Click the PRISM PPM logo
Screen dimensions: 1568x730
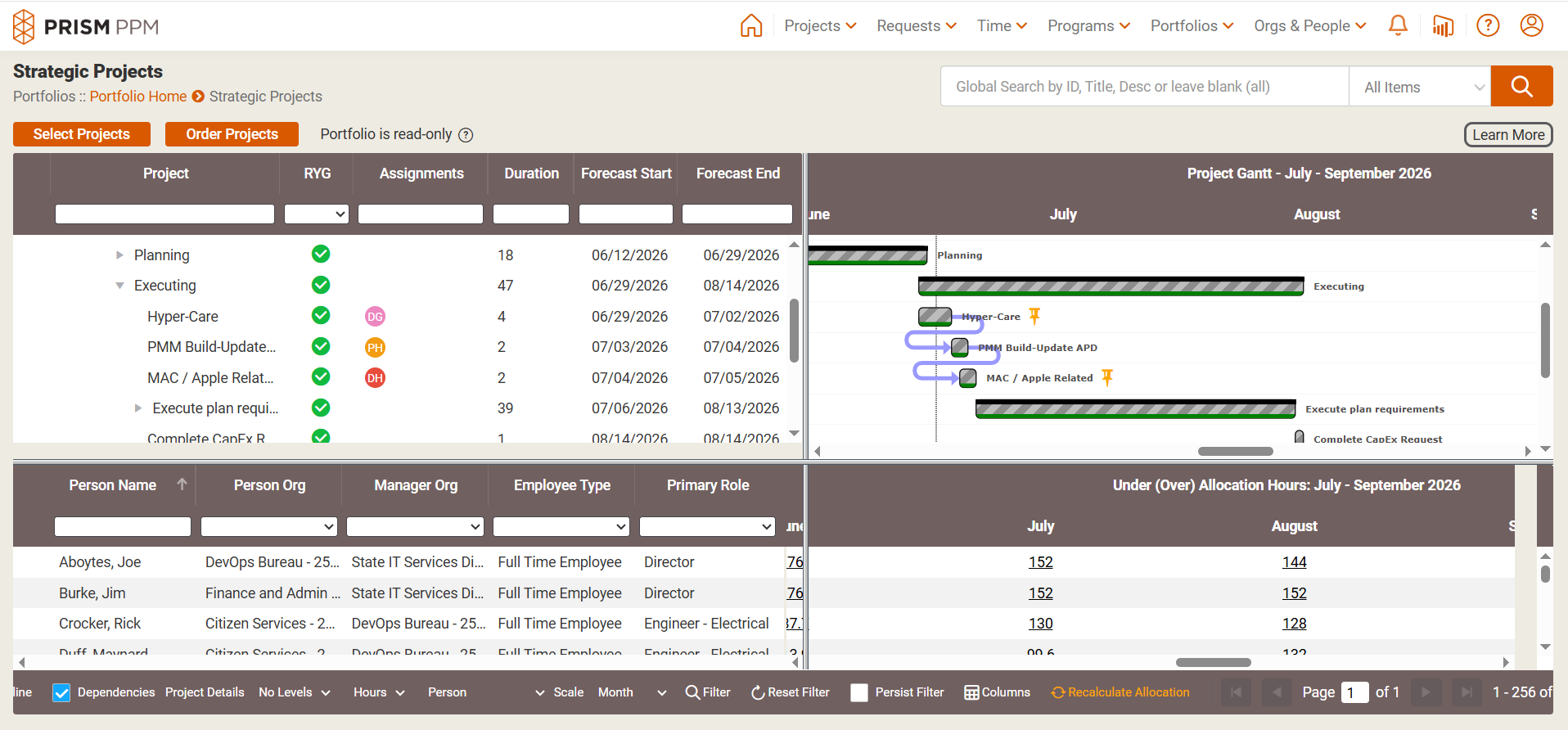coord(86,27)
